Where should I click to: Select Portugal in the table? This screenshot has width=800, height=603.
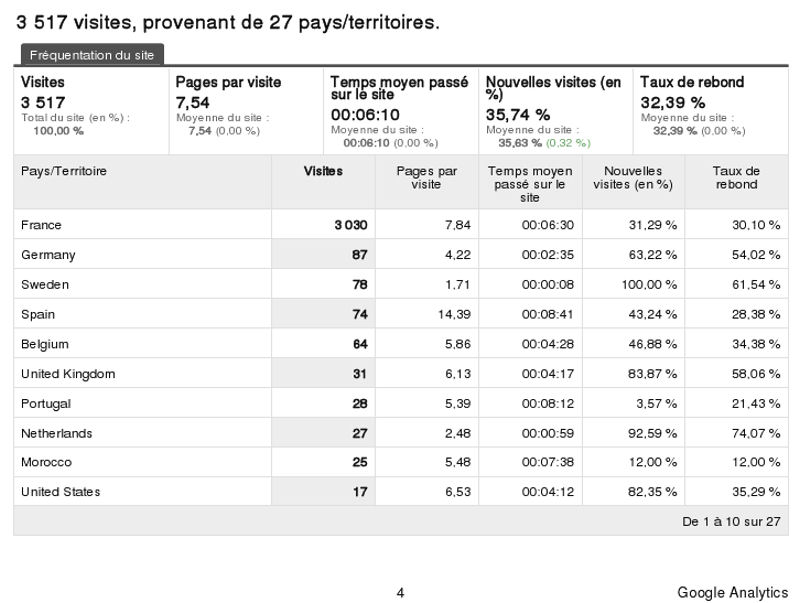46,403
